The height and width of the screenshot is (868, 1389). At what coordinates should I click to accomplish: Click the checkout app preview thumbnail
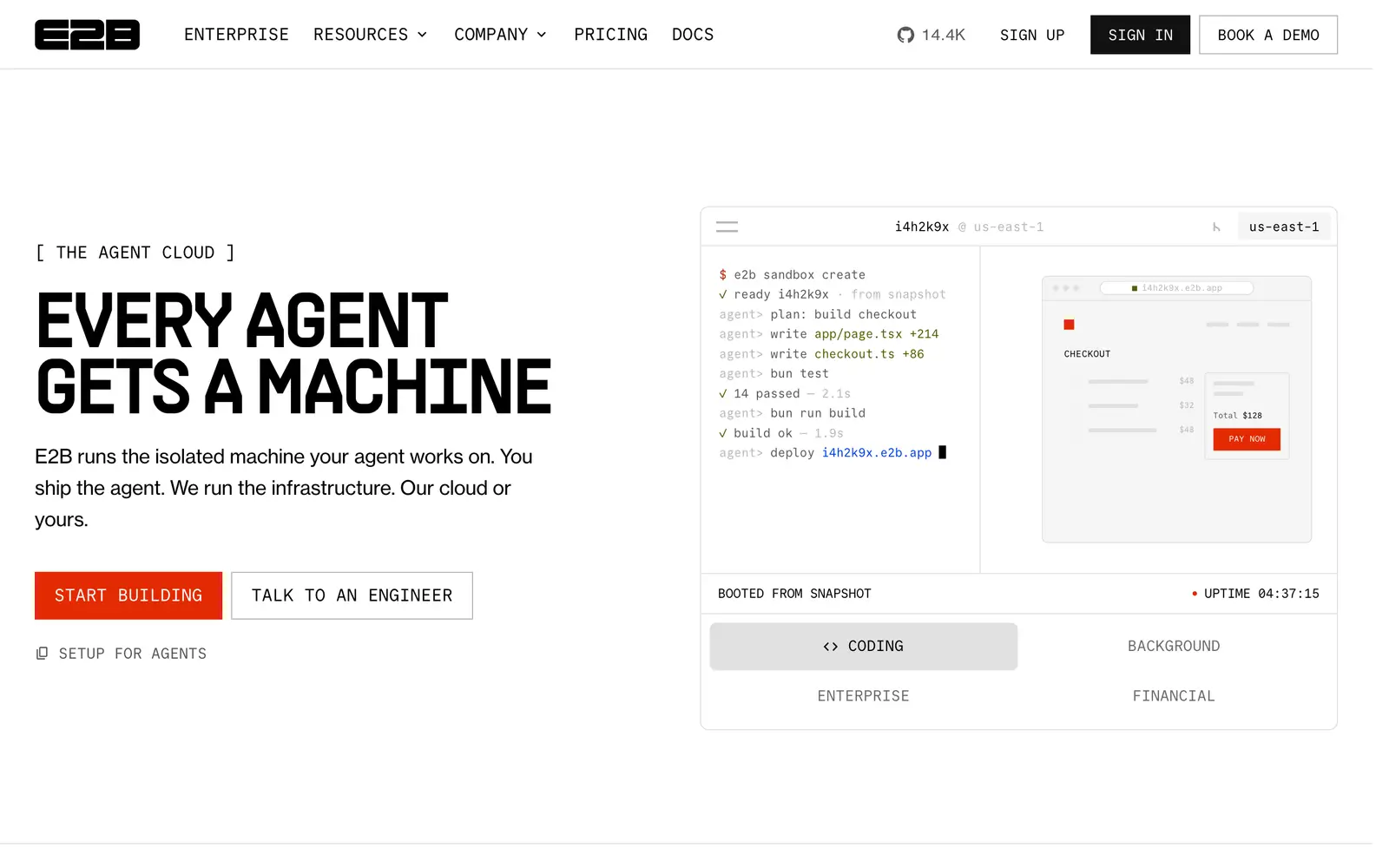(x=1176, y=410)
